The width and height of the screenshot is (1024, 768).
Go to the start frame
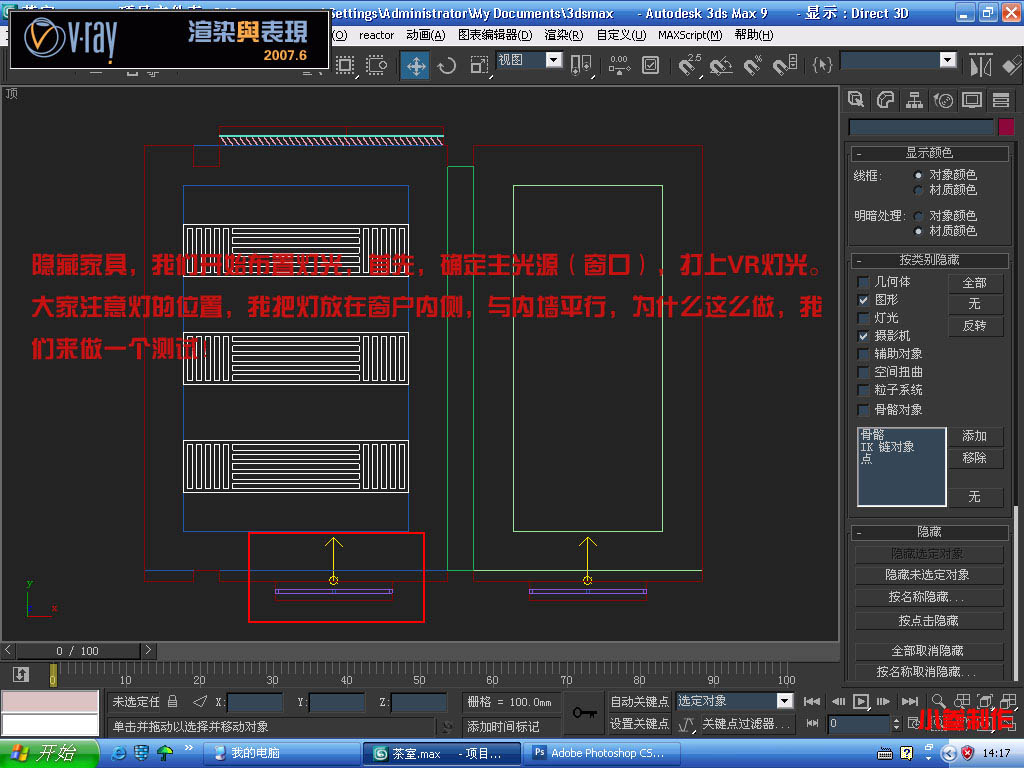point(812,701)
